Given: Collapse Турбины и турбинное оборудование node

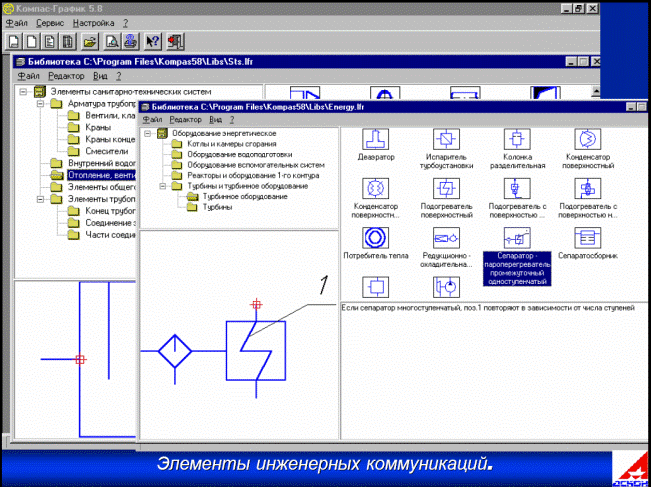Looking at the screenshot, I should point(163,186).
